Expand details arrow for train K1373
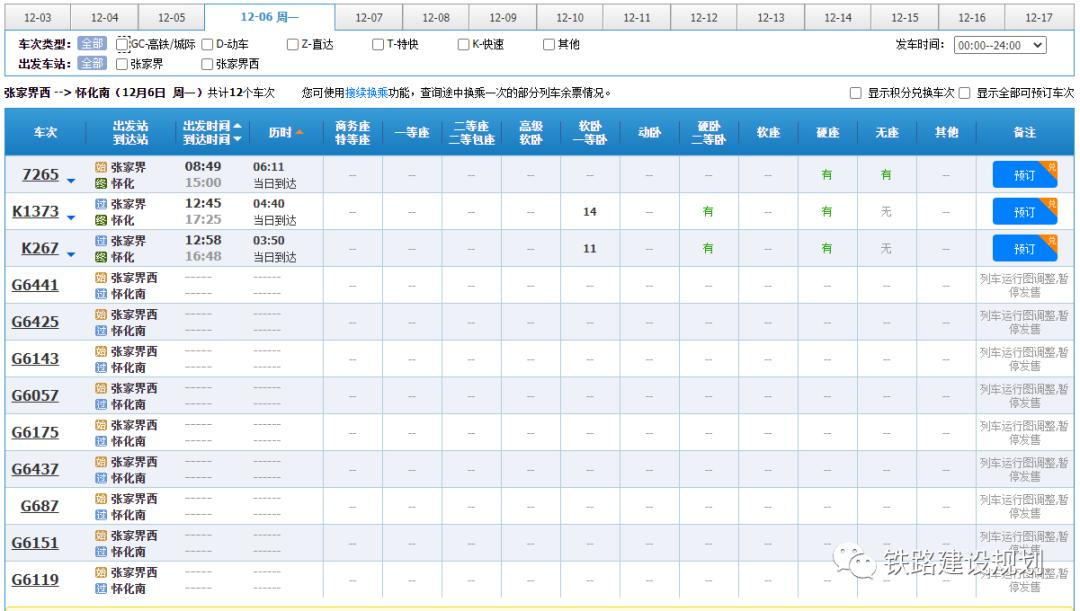This screenshot has width=1080, height=611. pos(72,217)
